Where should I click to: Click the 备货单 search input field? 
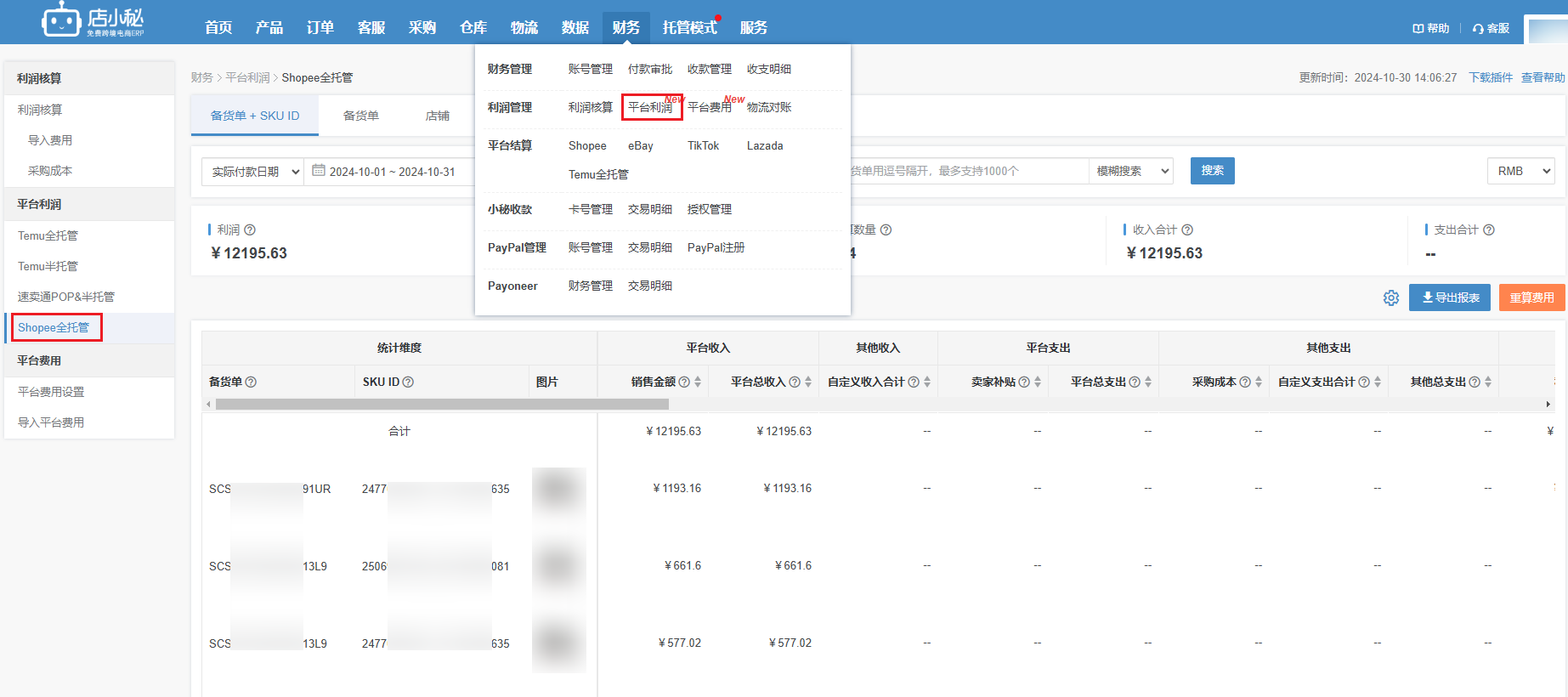(969, 171)
